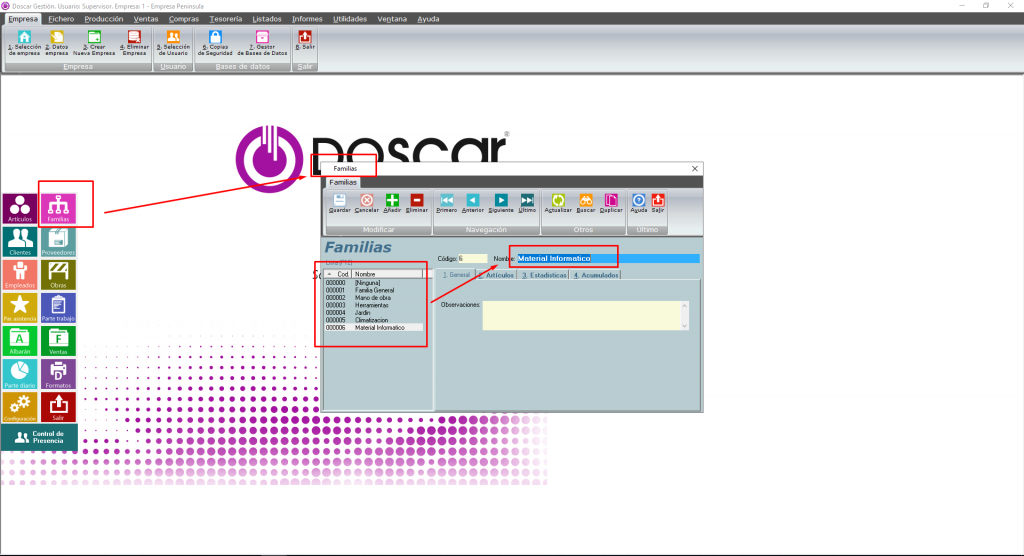Open the Parte diario sidebar tile

click(x=20, y=374)
